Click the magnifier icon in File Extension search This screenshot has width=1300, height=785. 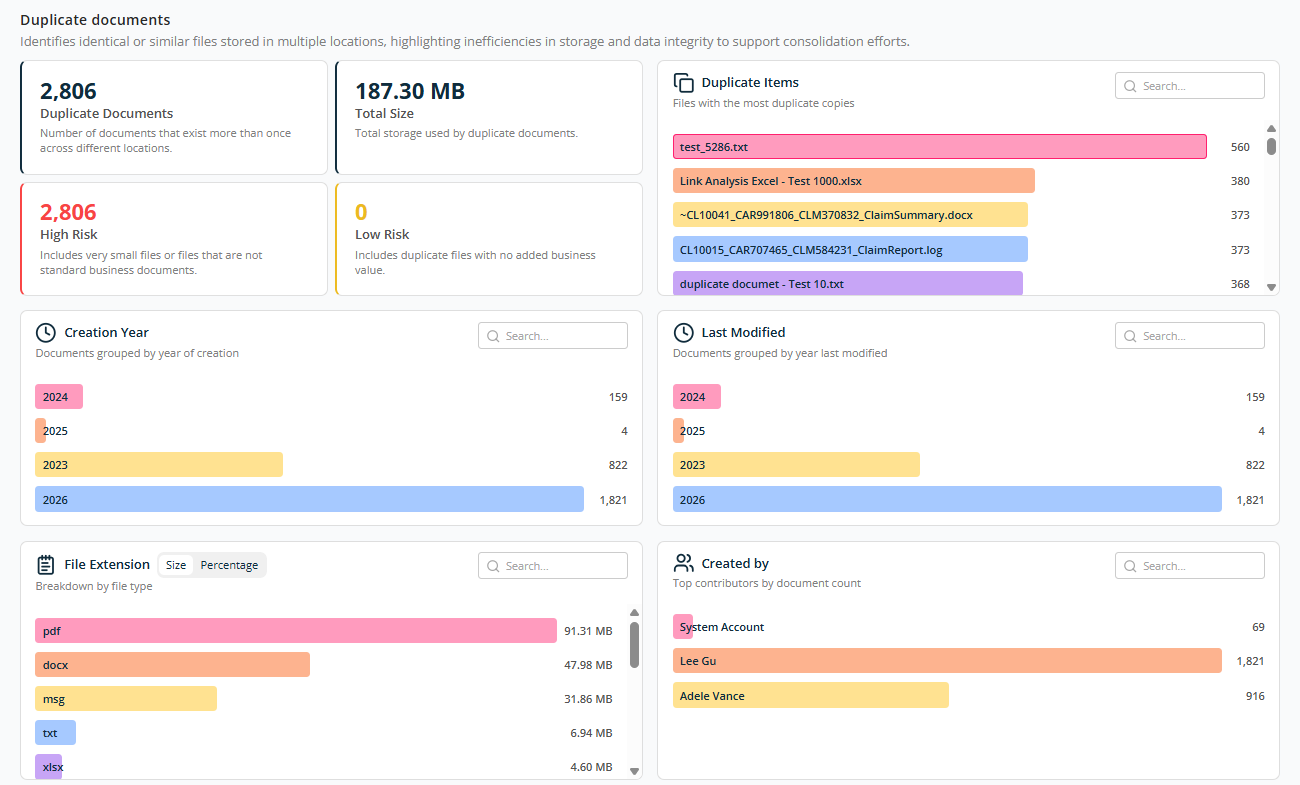point(494,566)
